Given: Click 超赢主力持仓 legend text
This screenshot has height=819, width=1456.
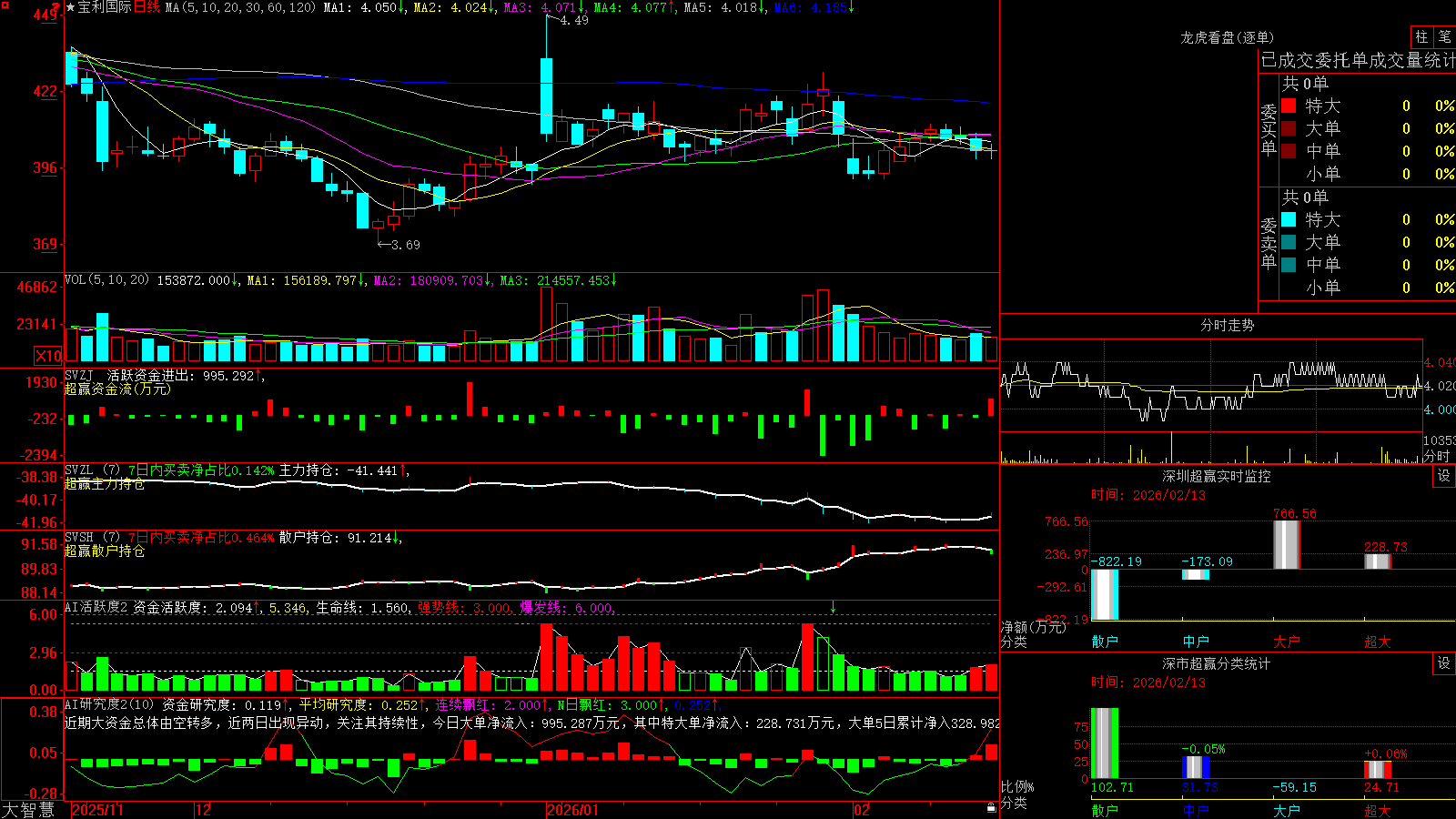Looking at the screenshot, I should [x=105, y=483].
